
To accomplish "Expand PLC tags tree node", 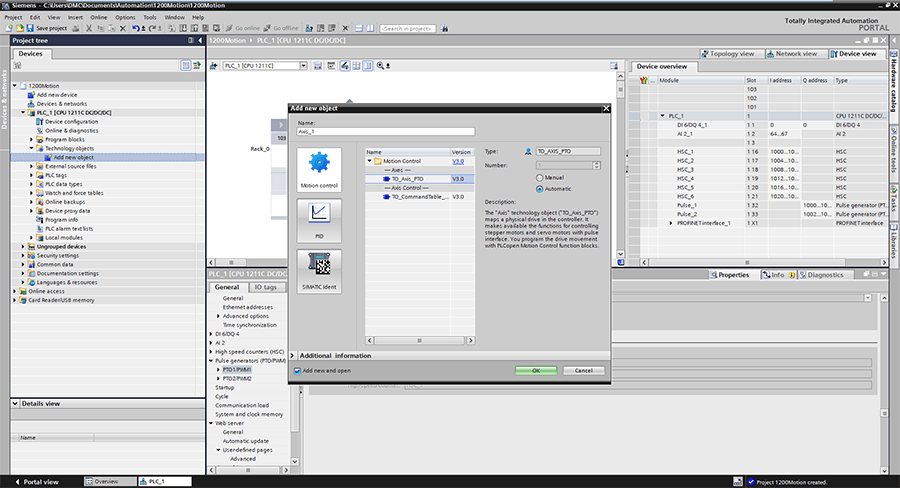I will click(x=32, y=175).
